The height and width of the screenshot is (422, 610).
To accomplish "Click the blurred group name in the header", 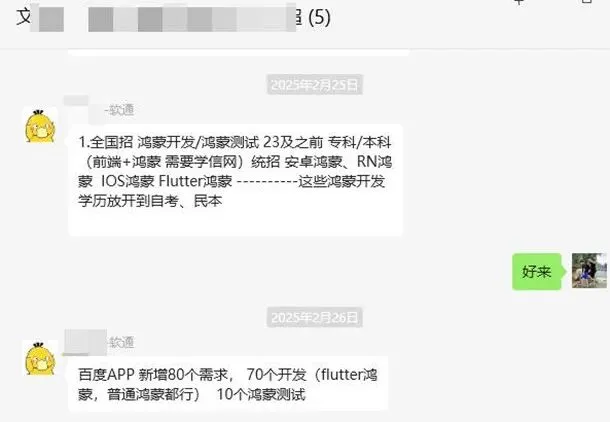I will (x=163, y=18).
